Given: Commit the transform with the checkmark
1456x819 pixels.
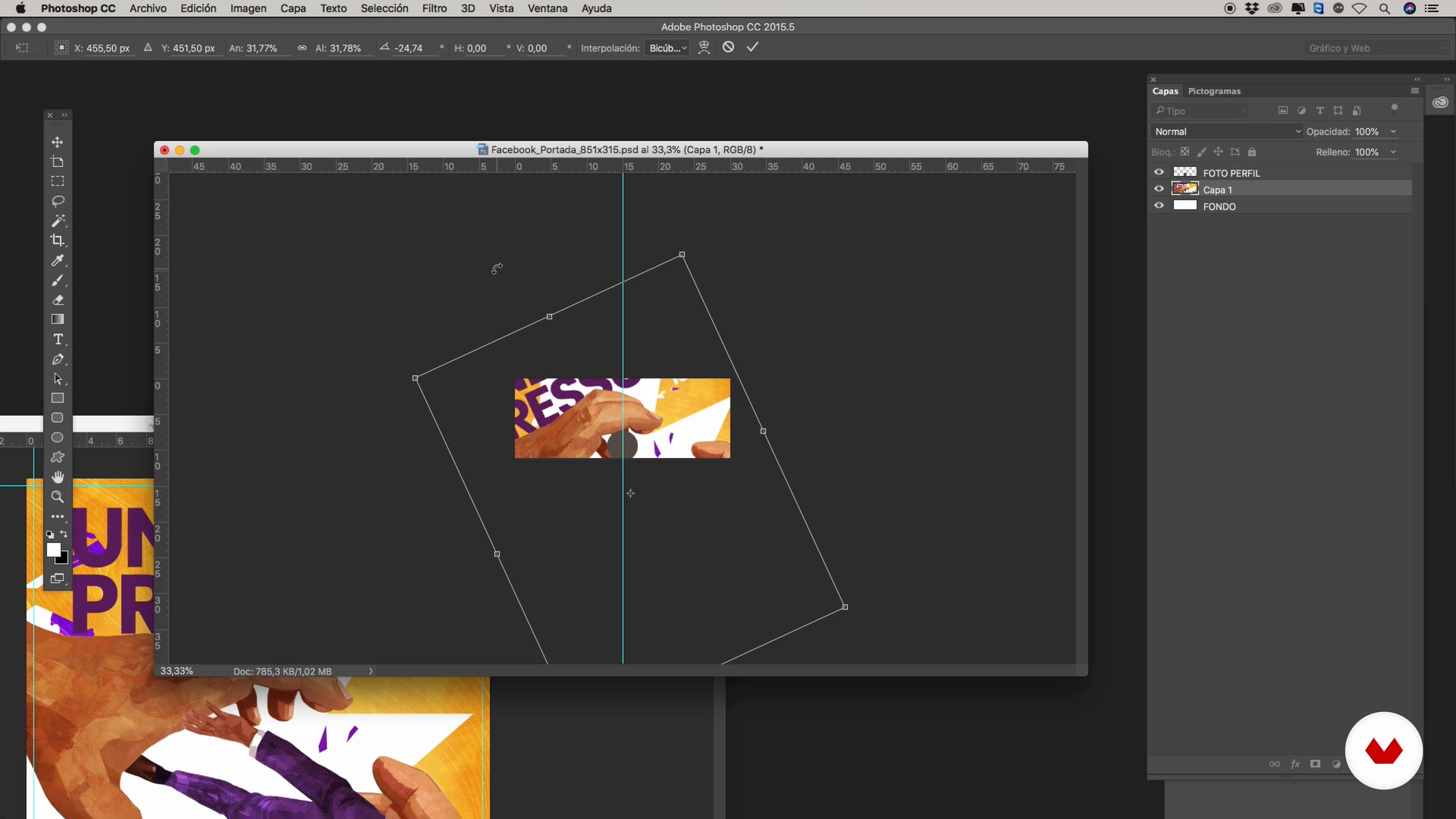Looking at the screenshot, I should (752, 47).
